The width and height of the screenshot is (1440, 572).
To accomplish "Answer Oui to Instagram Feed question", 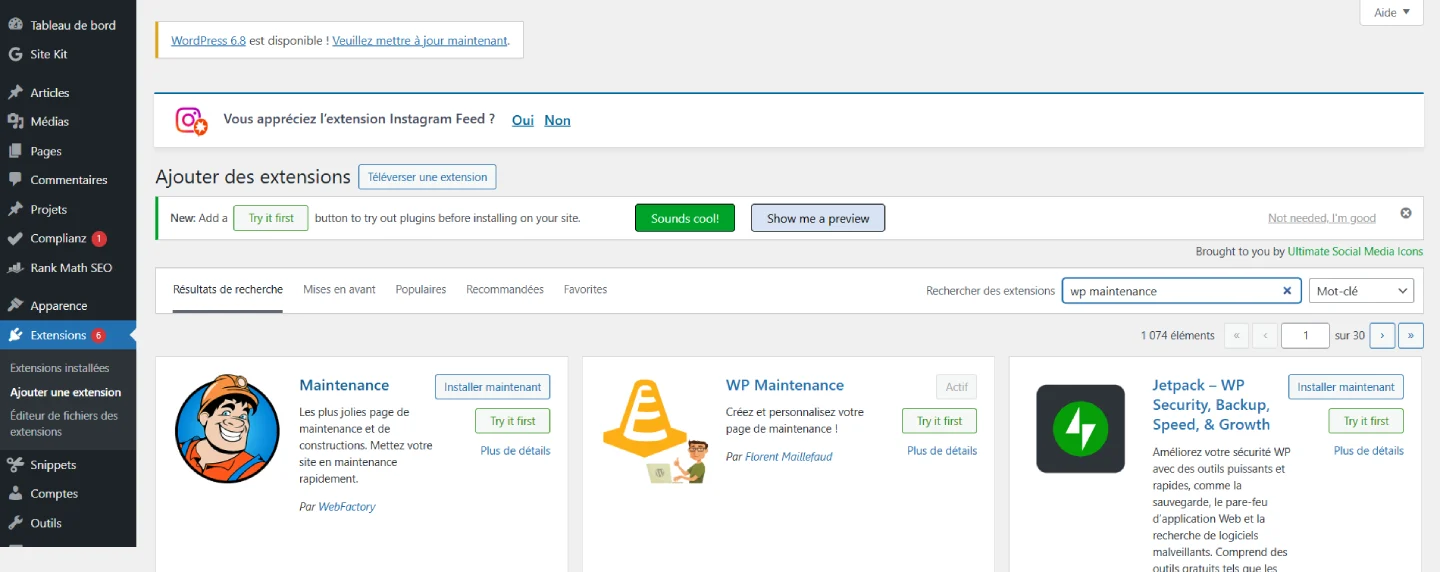I will [x=523, y=120].
